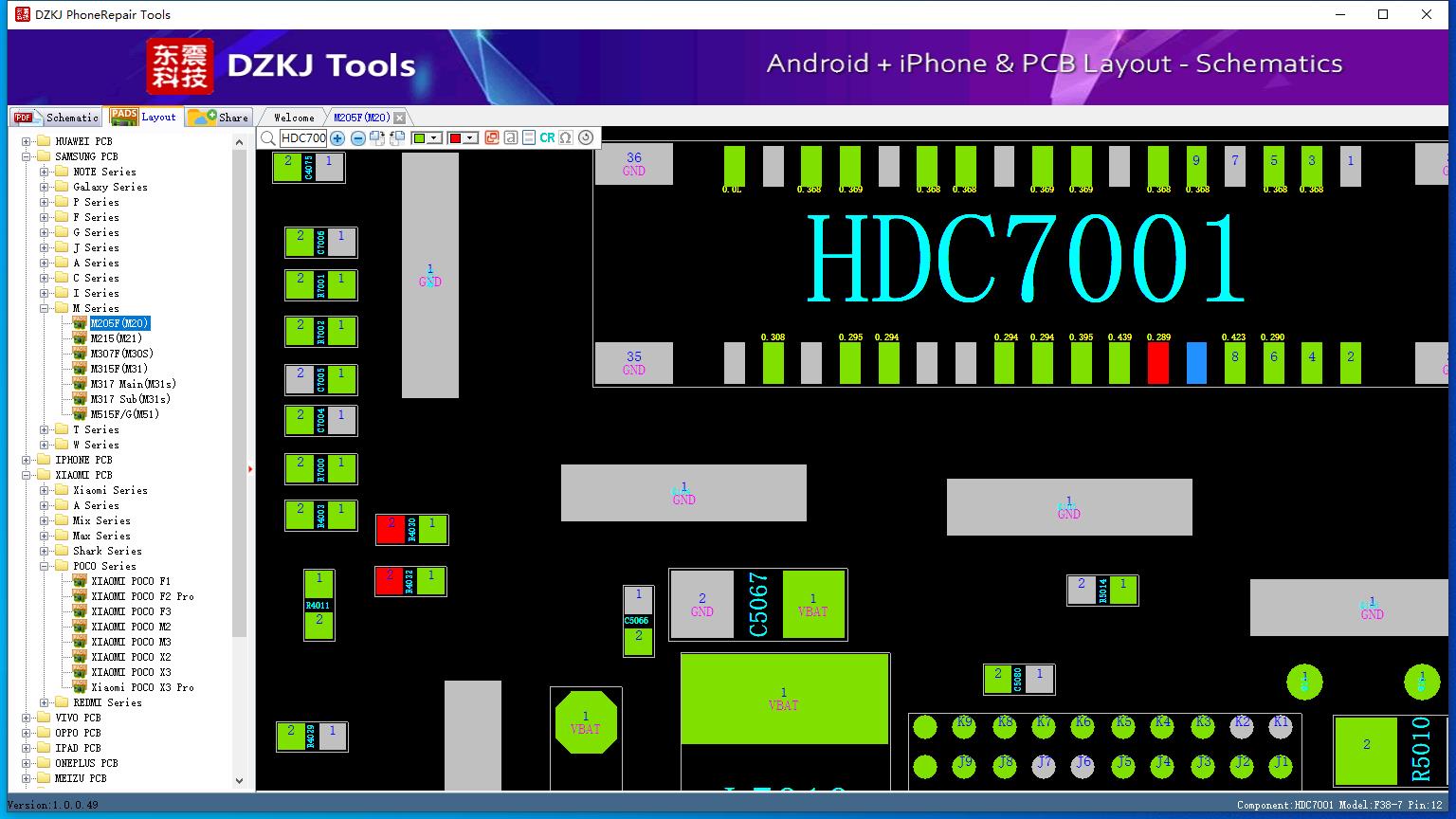Open the green color dropdown
Screen dimensions: 1456x819
point(434,138)
